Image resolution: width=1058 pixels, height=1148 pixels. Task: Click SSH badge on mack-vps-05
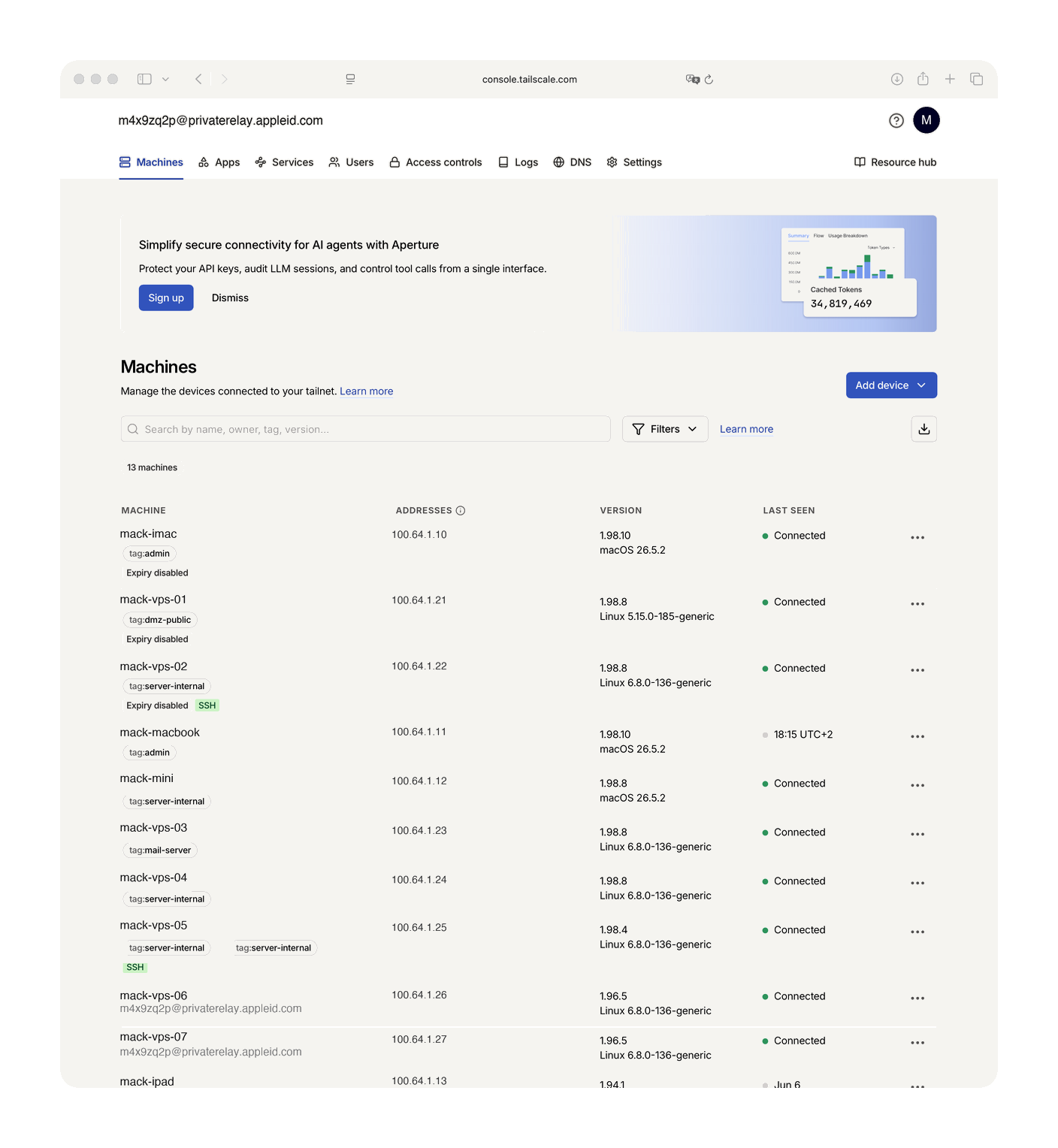135,968
